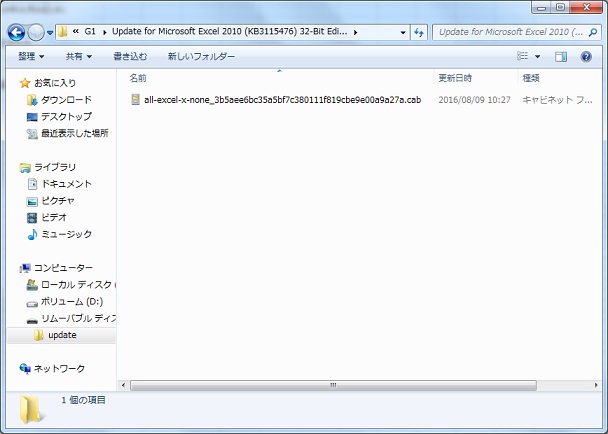Open ダウンロード in favorites
This screenshot has width=608, height=434.
[x=66, y=100]
